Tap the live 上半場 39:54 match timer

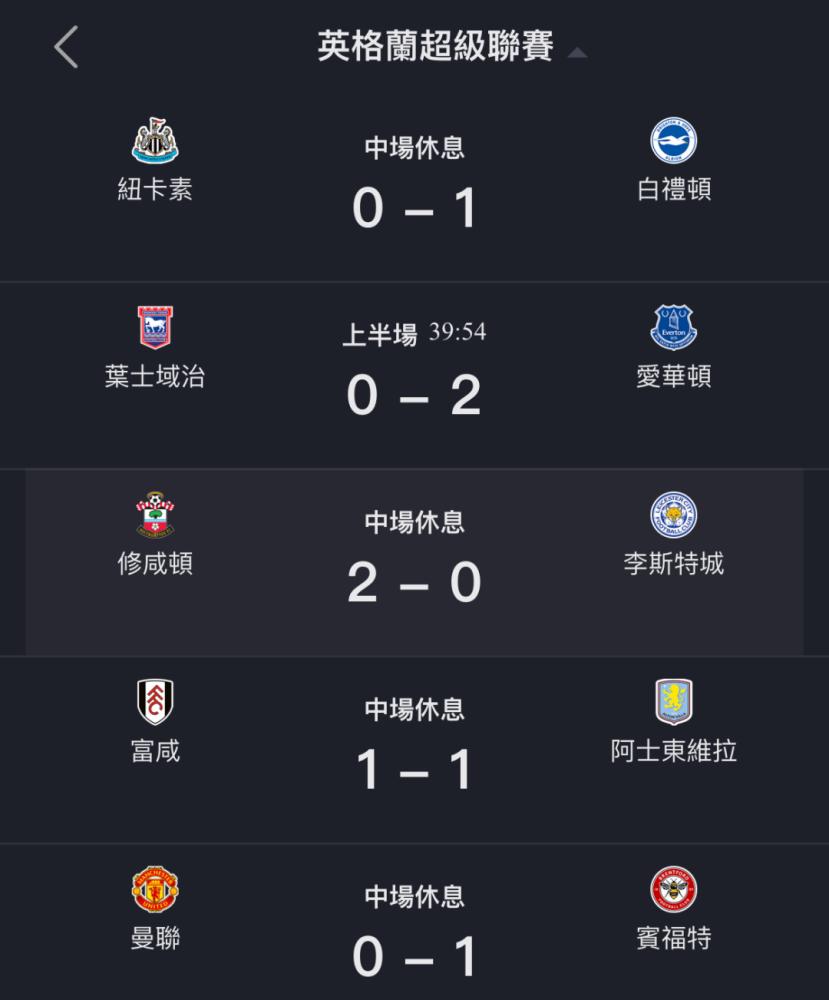click(414, 333)
